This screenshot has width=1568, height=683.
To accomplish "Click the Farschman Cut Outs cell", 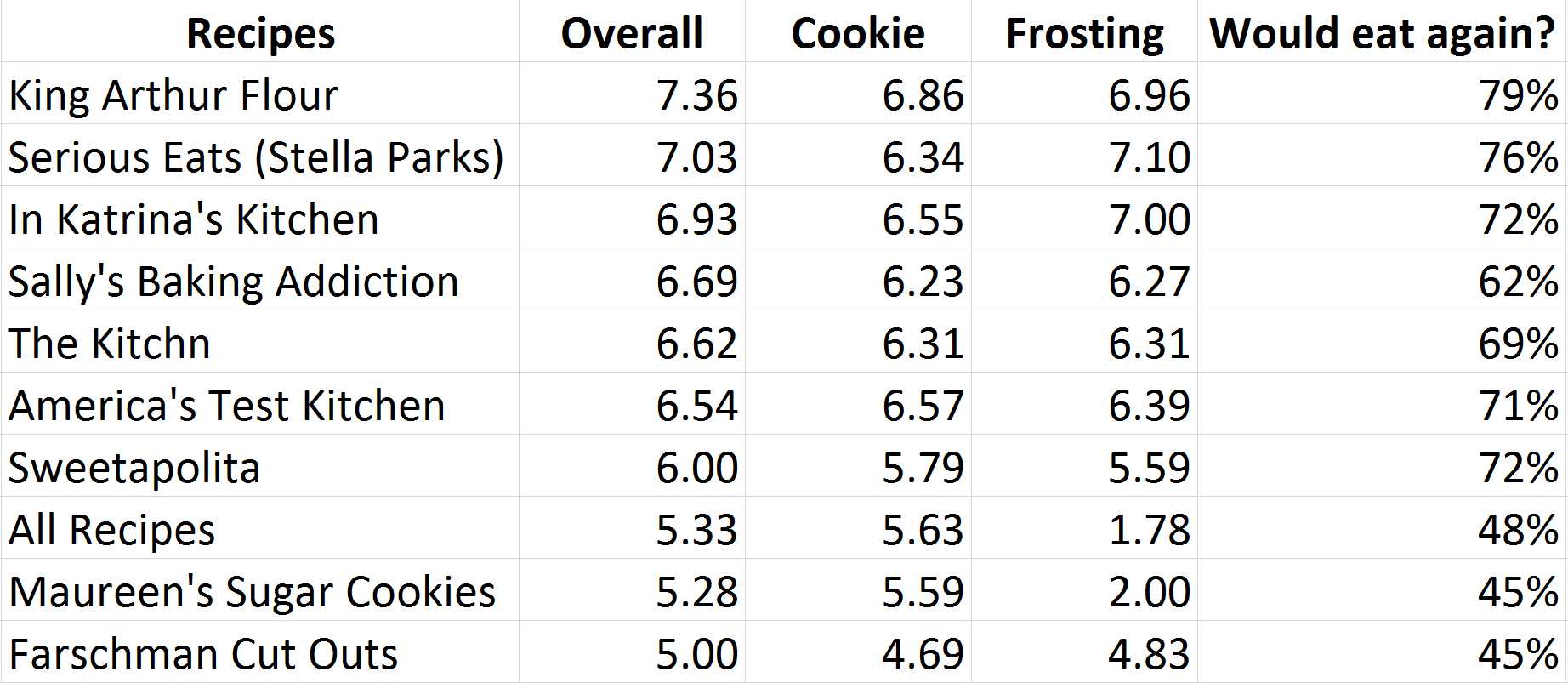I will [260, 652].
